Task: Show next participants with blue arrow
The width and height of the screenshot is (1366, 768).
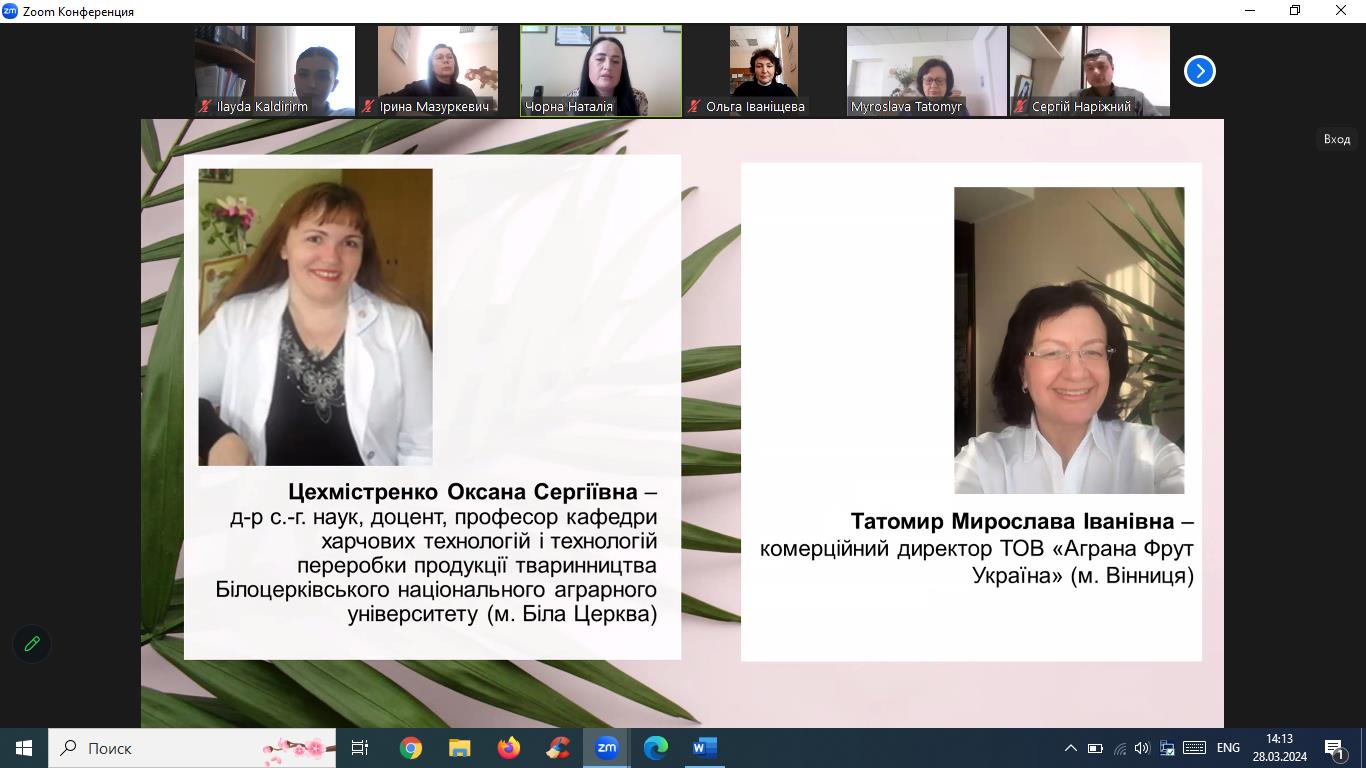Action: pos(1199,71)
